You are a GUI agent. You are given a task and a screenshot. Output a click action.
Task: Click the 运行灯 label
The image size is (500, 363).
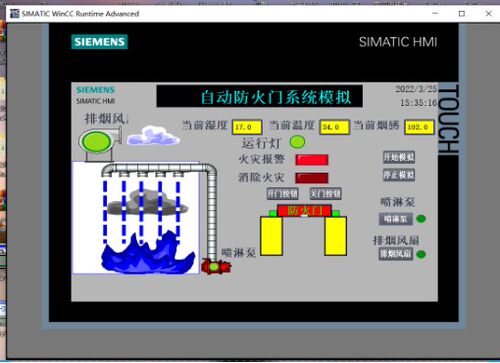(261, 143)
